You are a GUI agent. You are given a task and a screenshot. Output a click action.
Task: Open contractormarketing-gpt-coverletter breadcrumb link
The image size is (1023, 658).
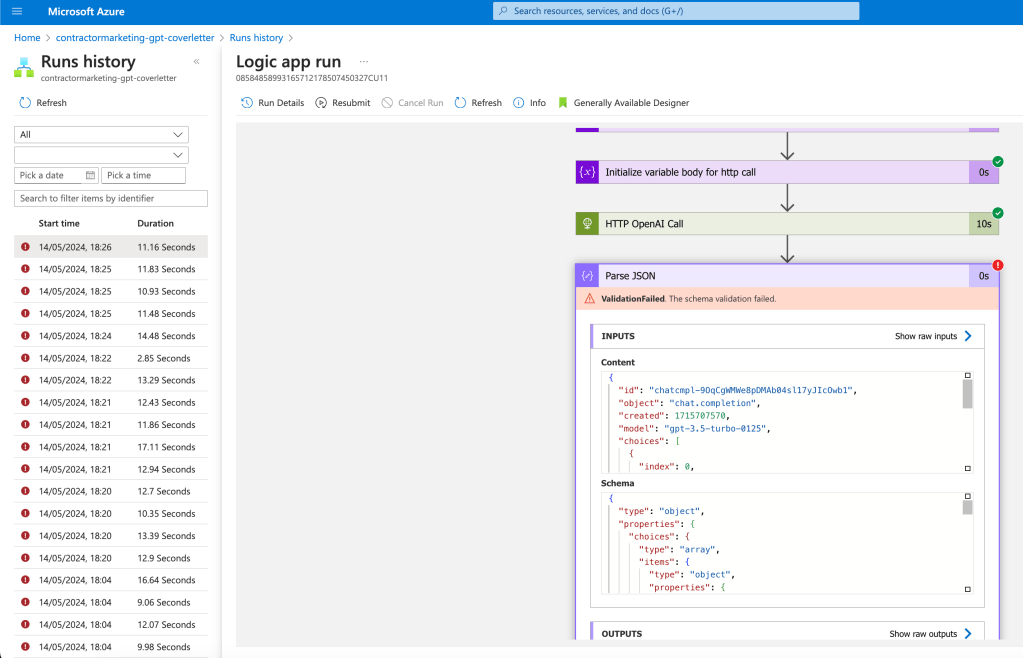(x=135, y=38)
